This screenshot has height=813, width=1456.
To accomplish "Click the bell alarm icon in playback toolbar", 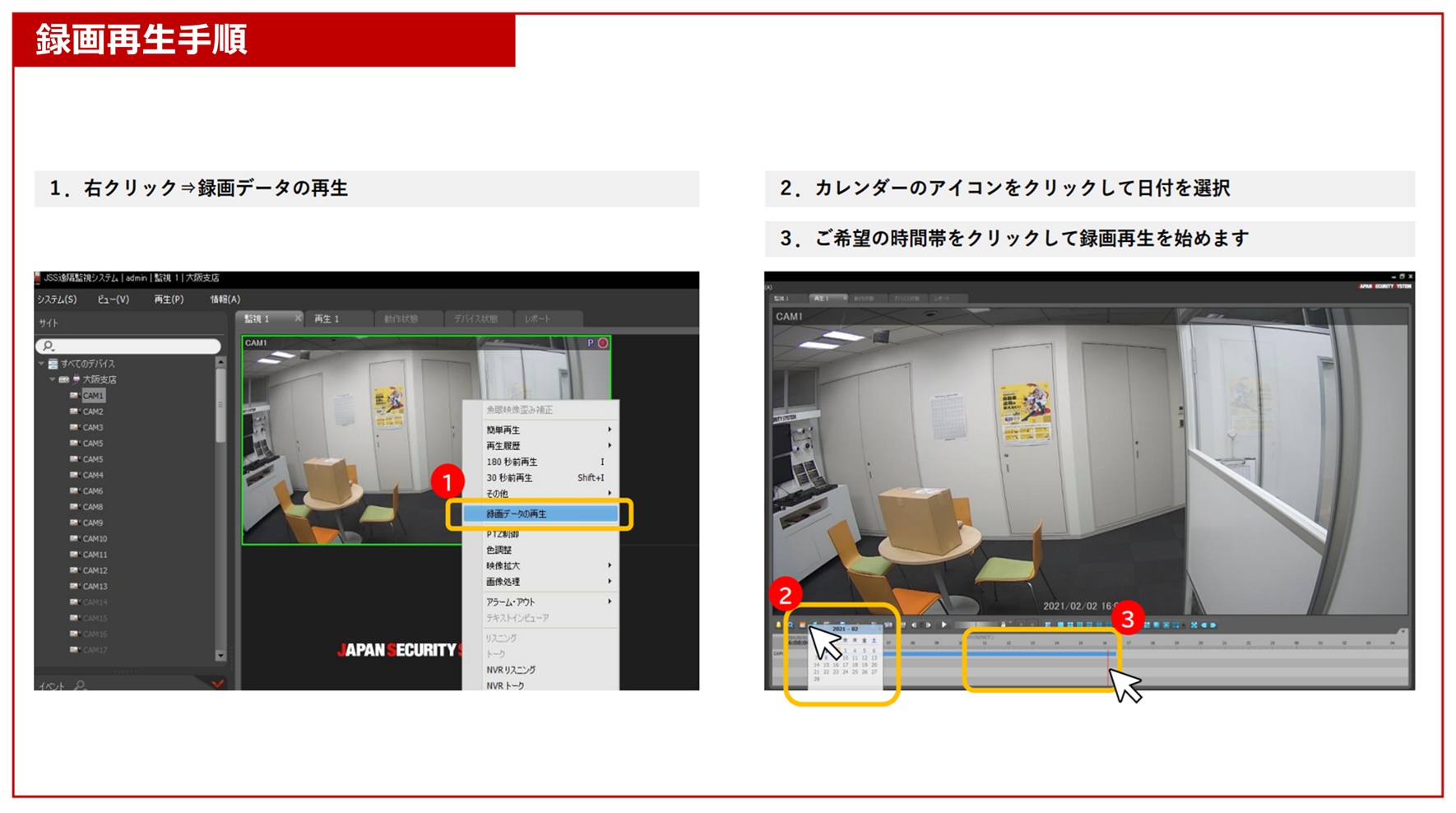I will click(x=778, y=625).
